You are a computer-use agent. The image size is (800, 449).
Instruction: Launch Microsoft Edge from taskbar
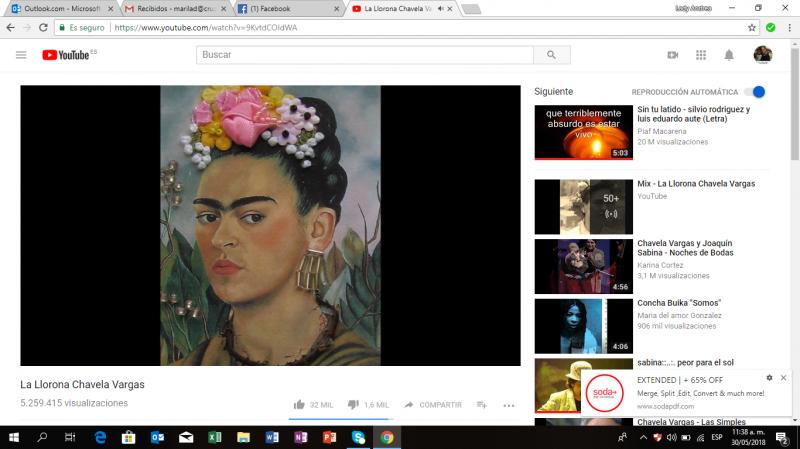click(x=100, y=437)
